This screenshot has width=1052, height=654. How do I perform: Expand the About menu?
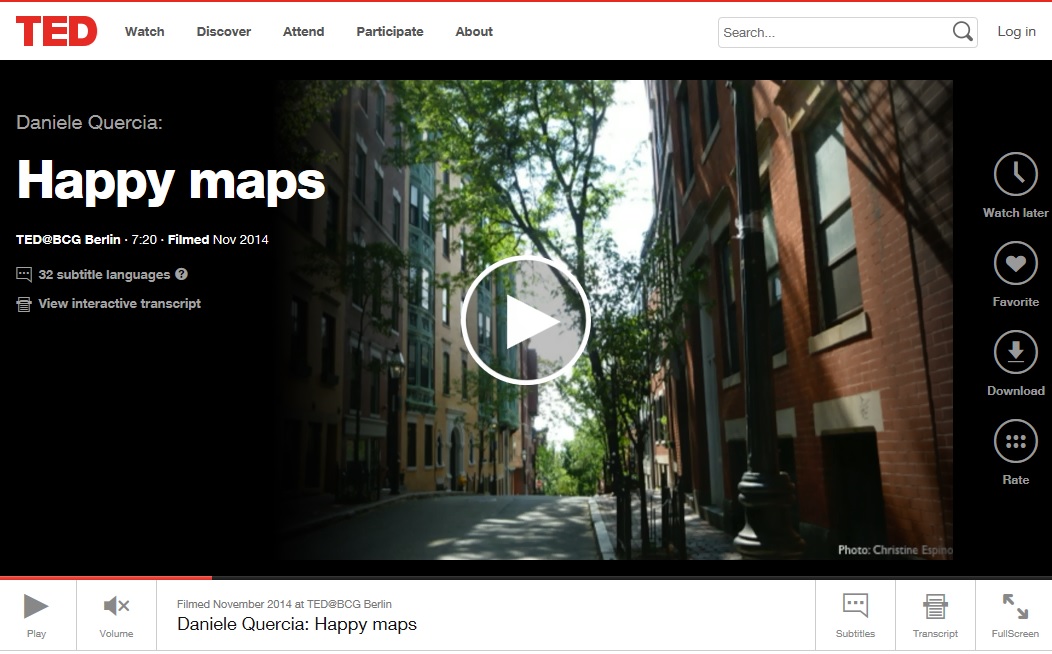coord(474,32)
